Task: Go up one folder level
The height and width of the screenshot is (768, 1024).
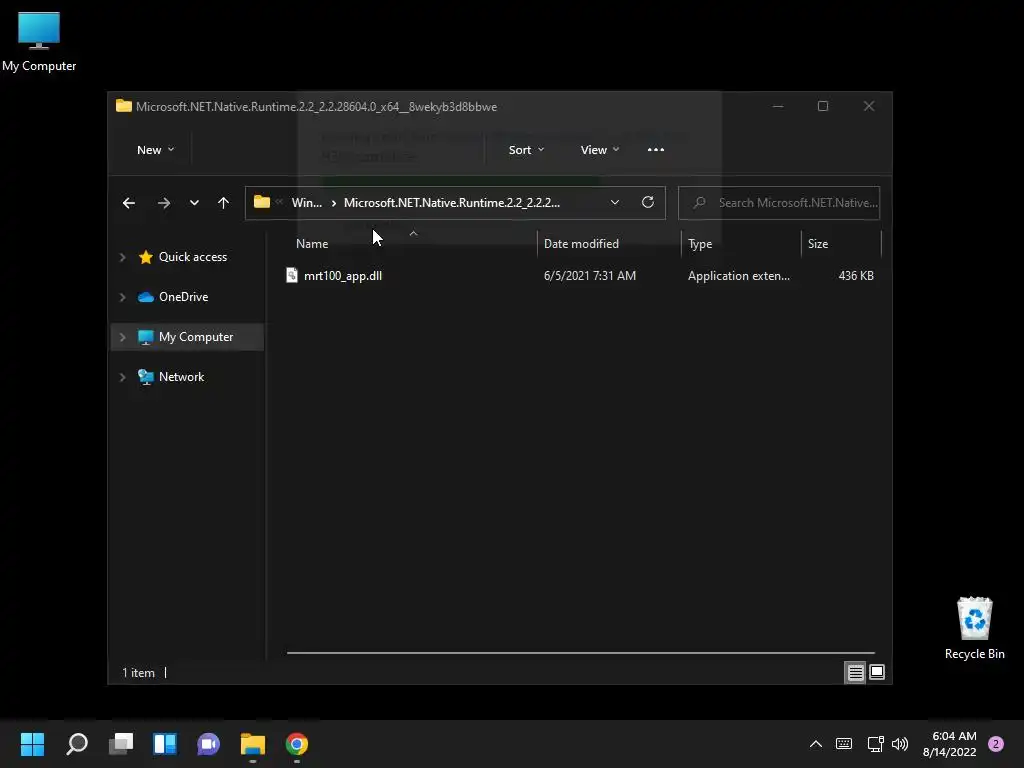Action: 223,203
